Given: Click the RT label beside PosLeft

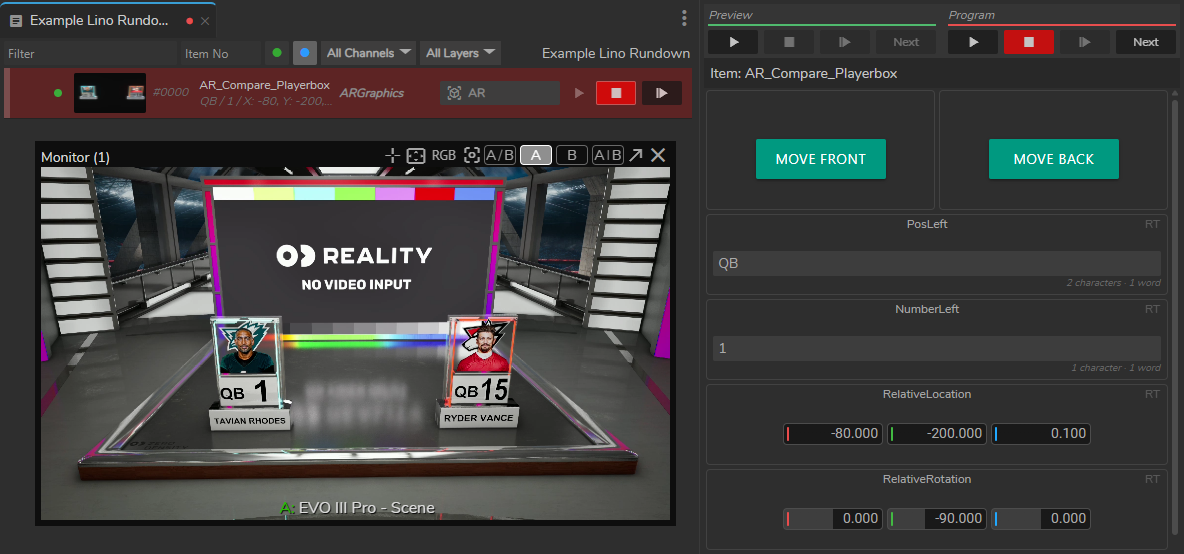Looking at the screenshot, I should tap(1152, 224).
